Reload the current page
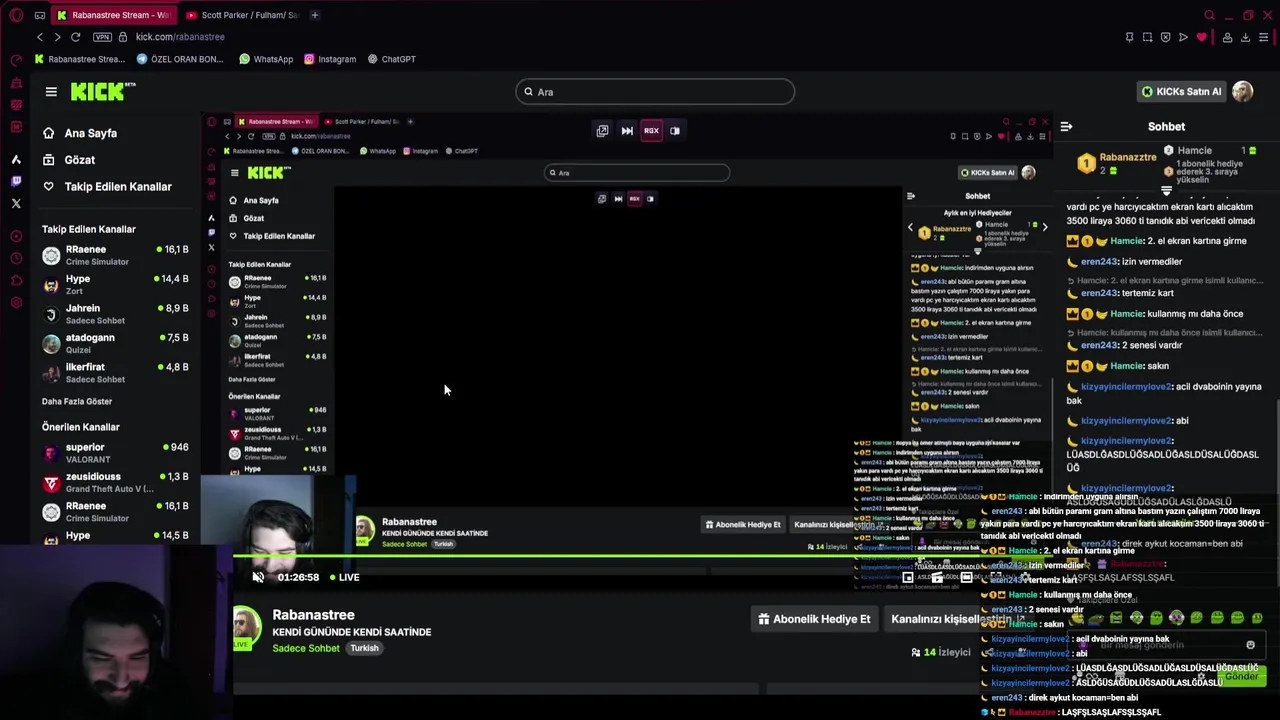Viewport: 1280px width, 720px height. click(75, 37)
